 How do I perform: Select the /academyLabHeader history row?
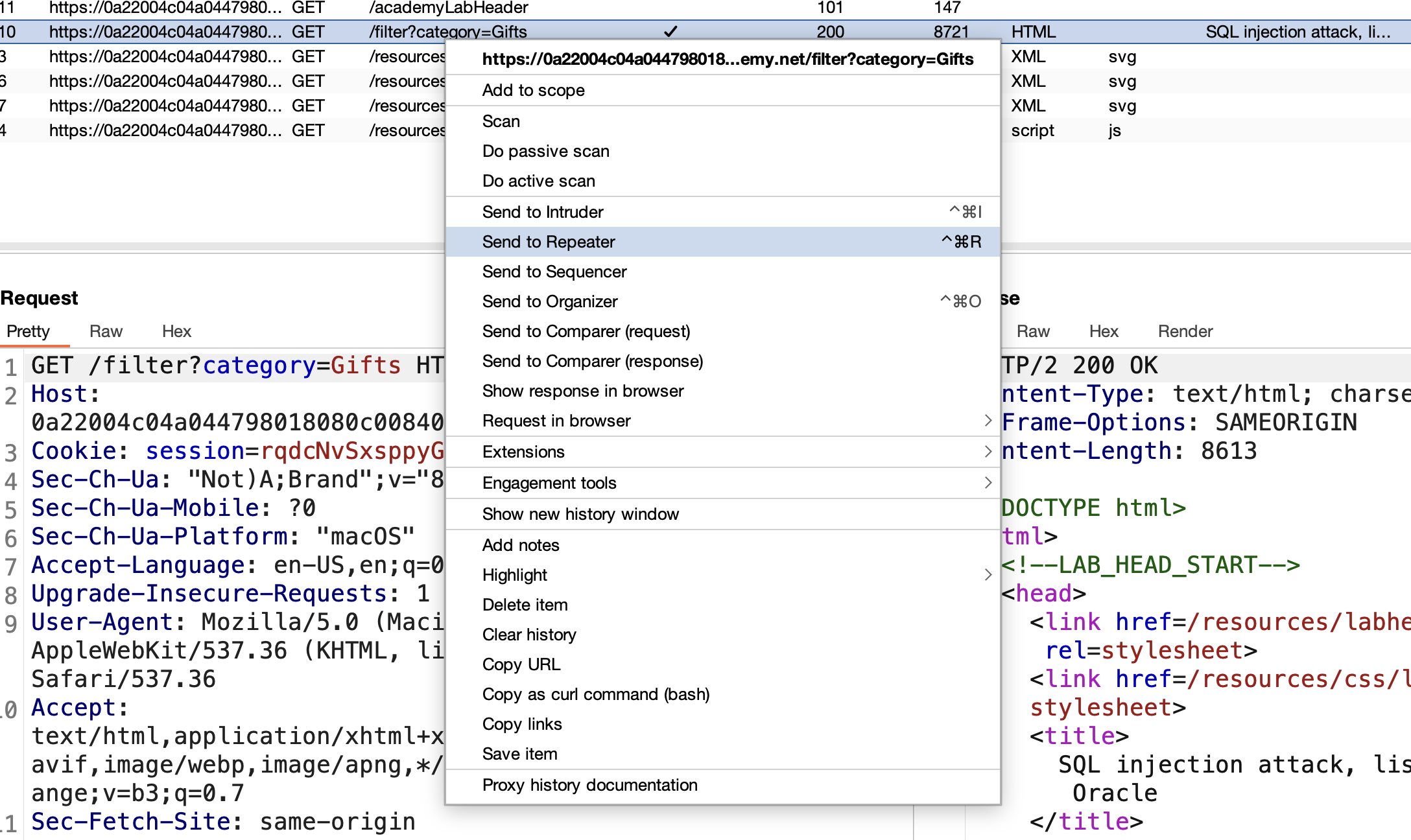(705, 8)
